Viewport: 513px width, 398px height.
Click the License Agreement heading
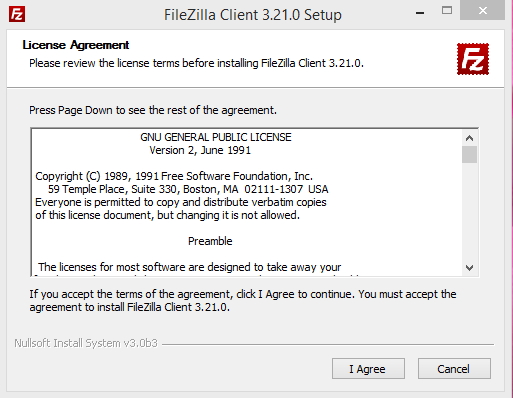pyautogui.click(x=76, y=45)
